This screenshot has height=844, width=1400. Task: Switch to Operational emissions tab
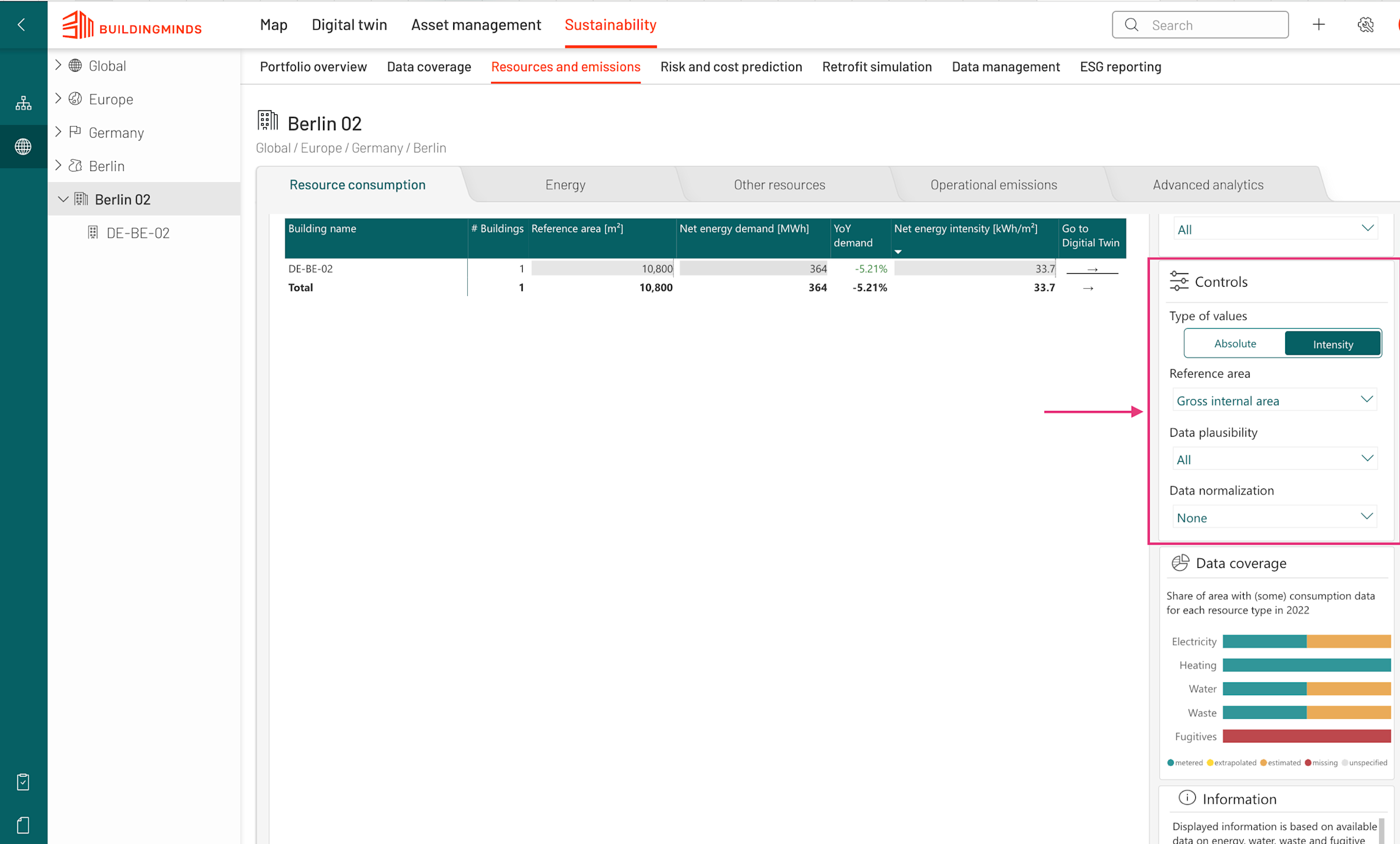pos(993,185)
